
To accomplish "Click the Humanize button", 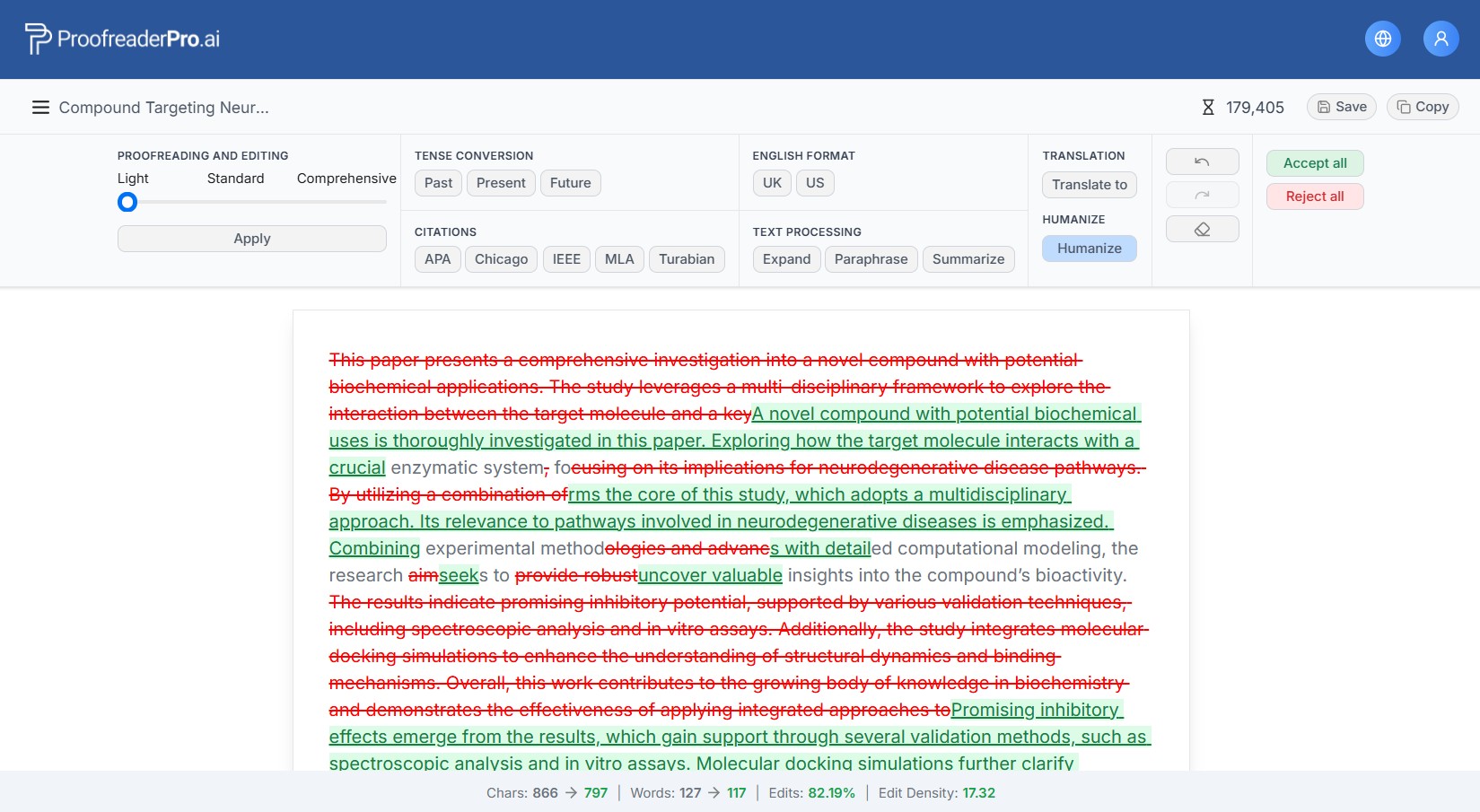I will [x=1089, y=249].
